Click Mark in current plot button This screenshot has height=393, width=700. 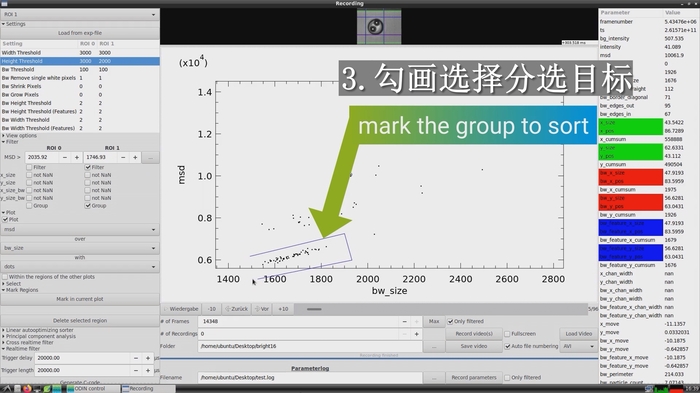[x=80, y=299]
